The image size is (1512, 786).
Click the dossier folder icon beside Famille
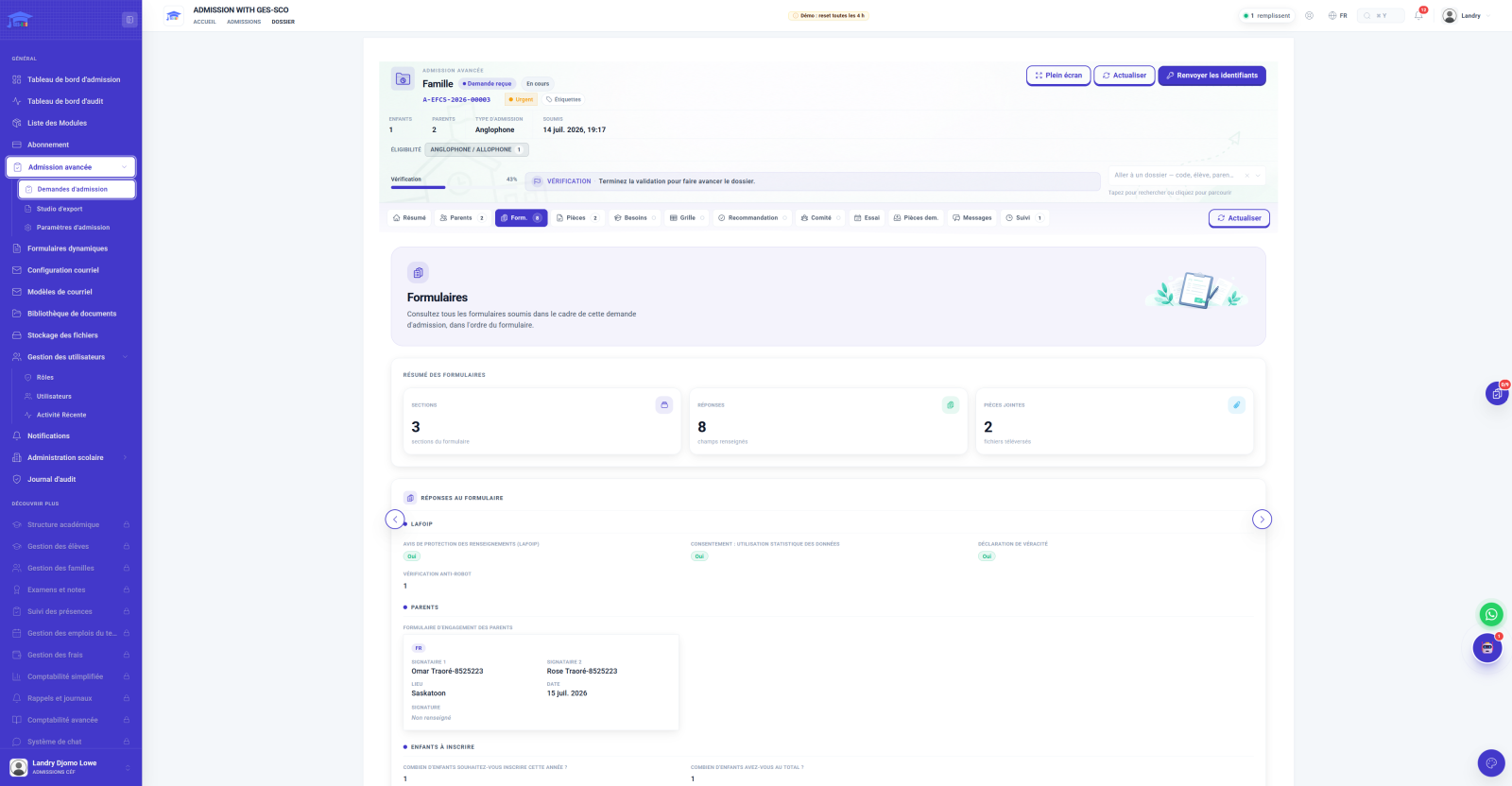point(404,79)
